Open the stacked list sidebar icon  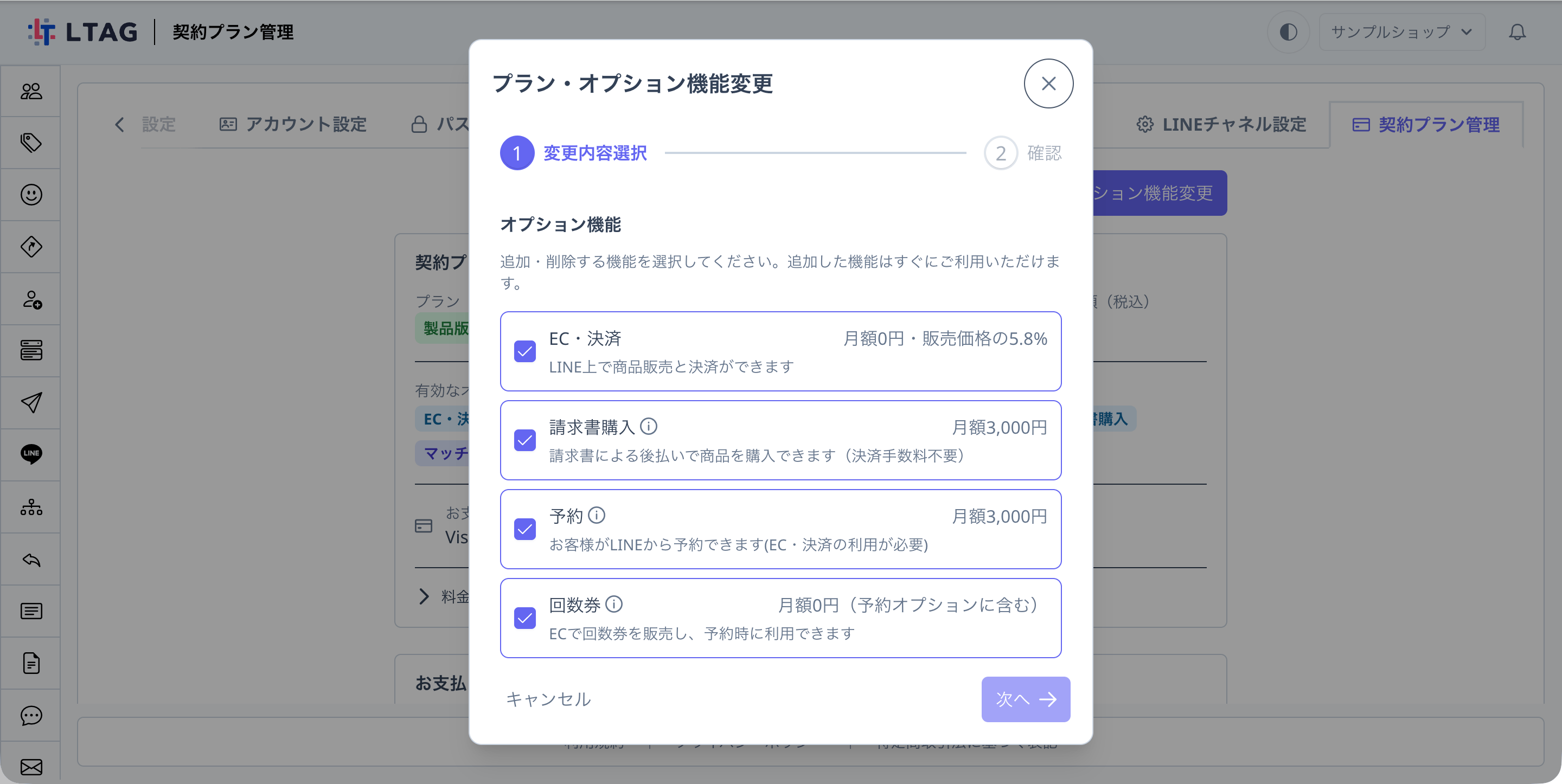(31, 350)
